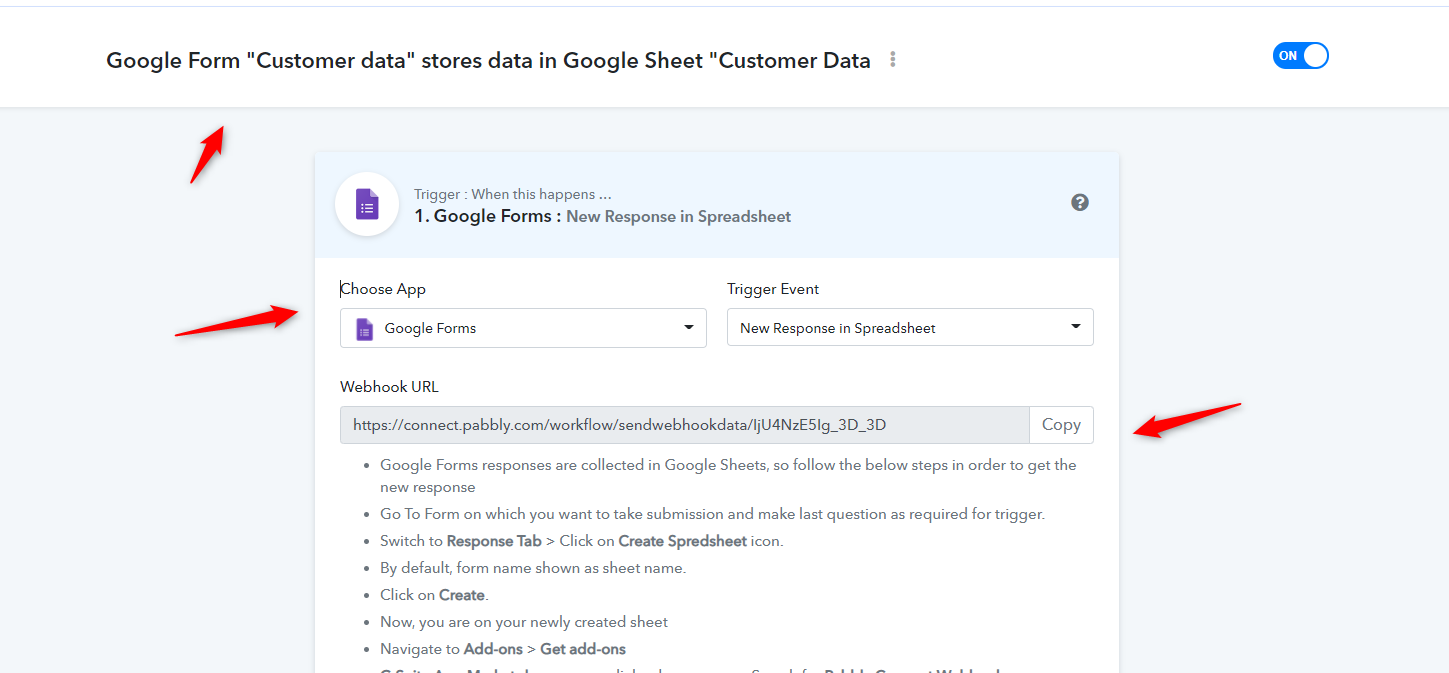Click instruction 'By default, form name shown as sheet name.'
This screenshot has height=673, width=1449.
click(x=533, y=568)
